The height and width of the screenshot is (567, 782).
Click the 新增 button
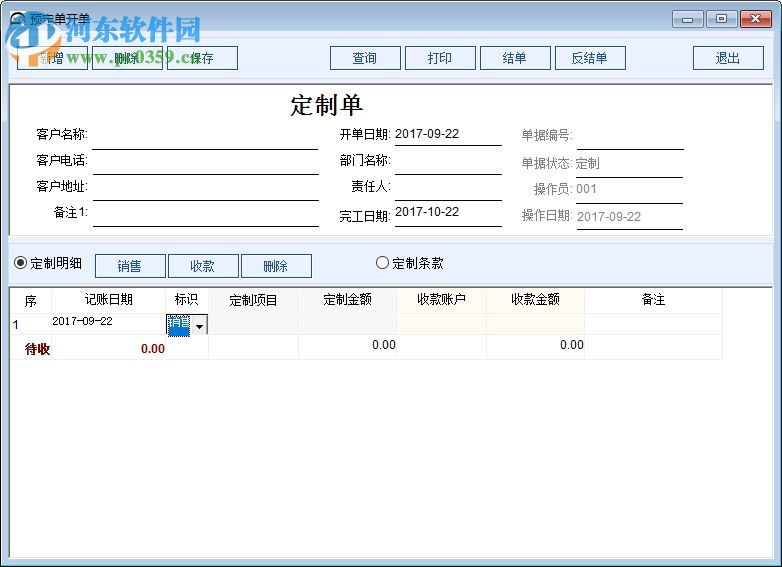pos(52,58)
